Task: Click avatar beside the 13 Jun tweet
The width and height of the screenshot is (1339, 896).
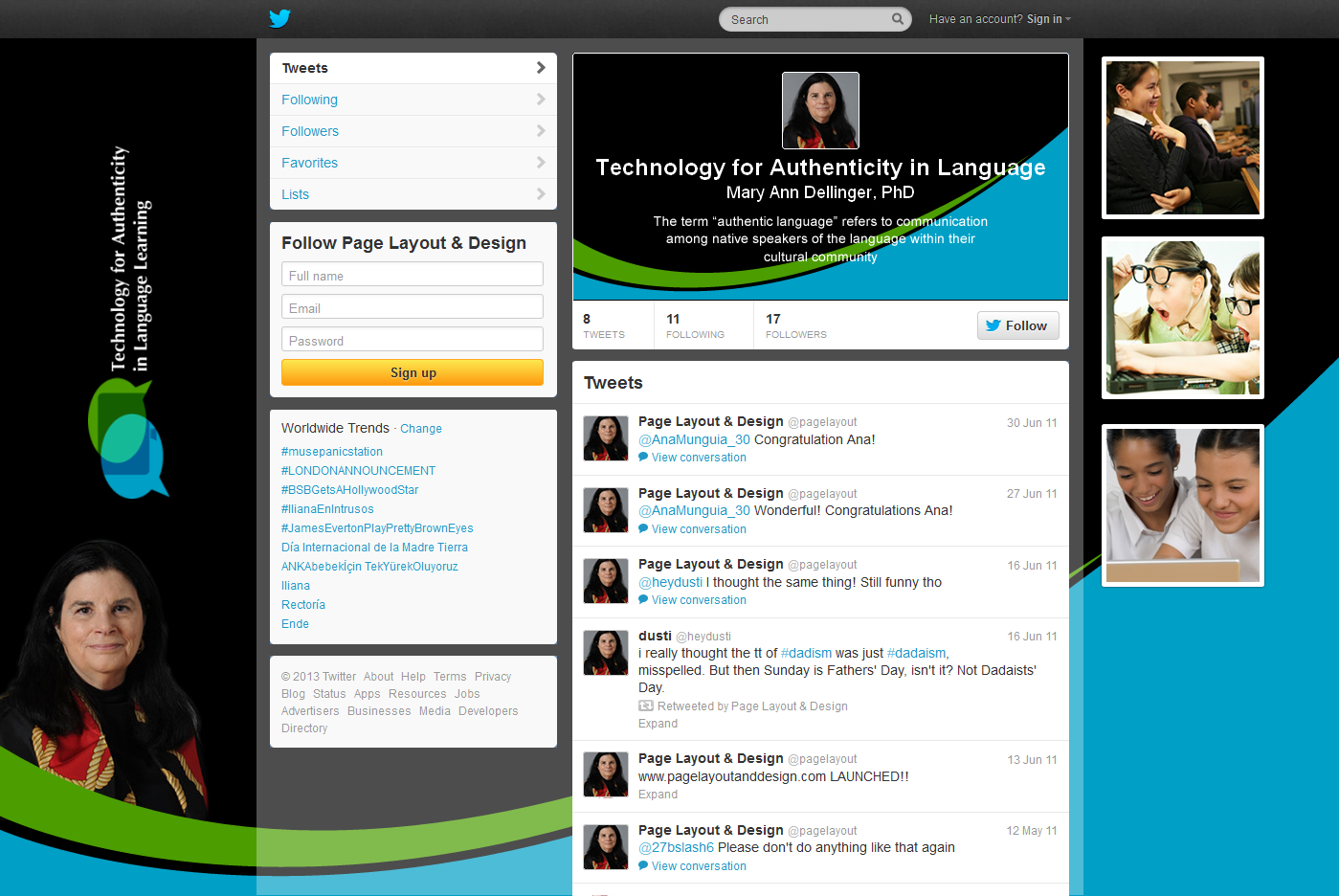Action: tap(606, 775)
